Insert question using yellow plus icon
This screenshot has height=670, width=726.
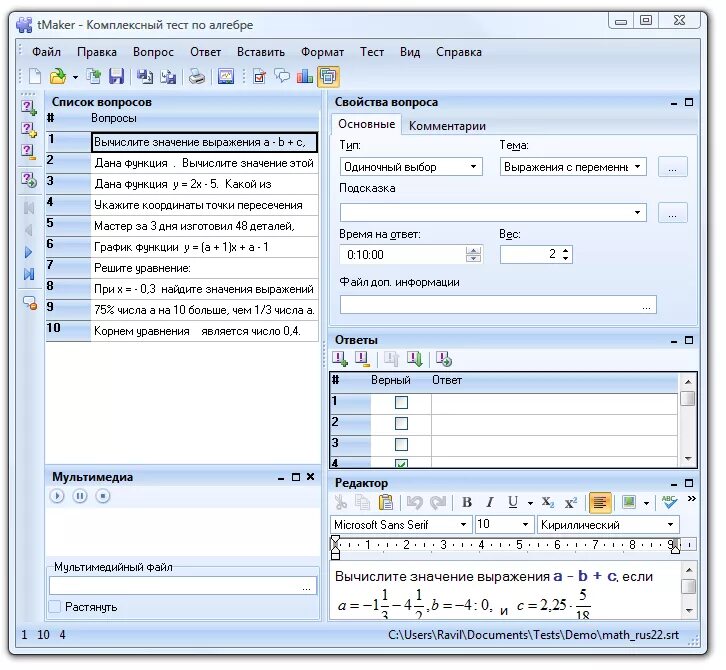pyautogui.click(x=29, y=130)
